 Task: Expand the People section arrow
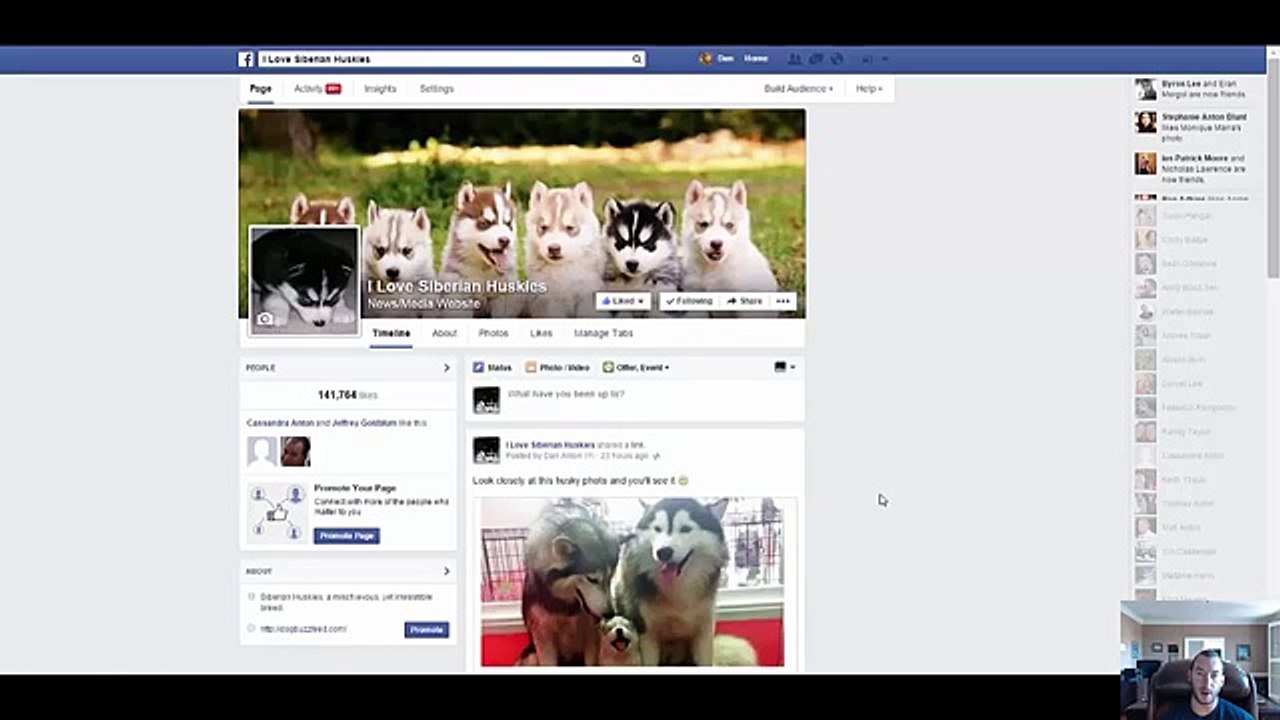click(446, 368)
